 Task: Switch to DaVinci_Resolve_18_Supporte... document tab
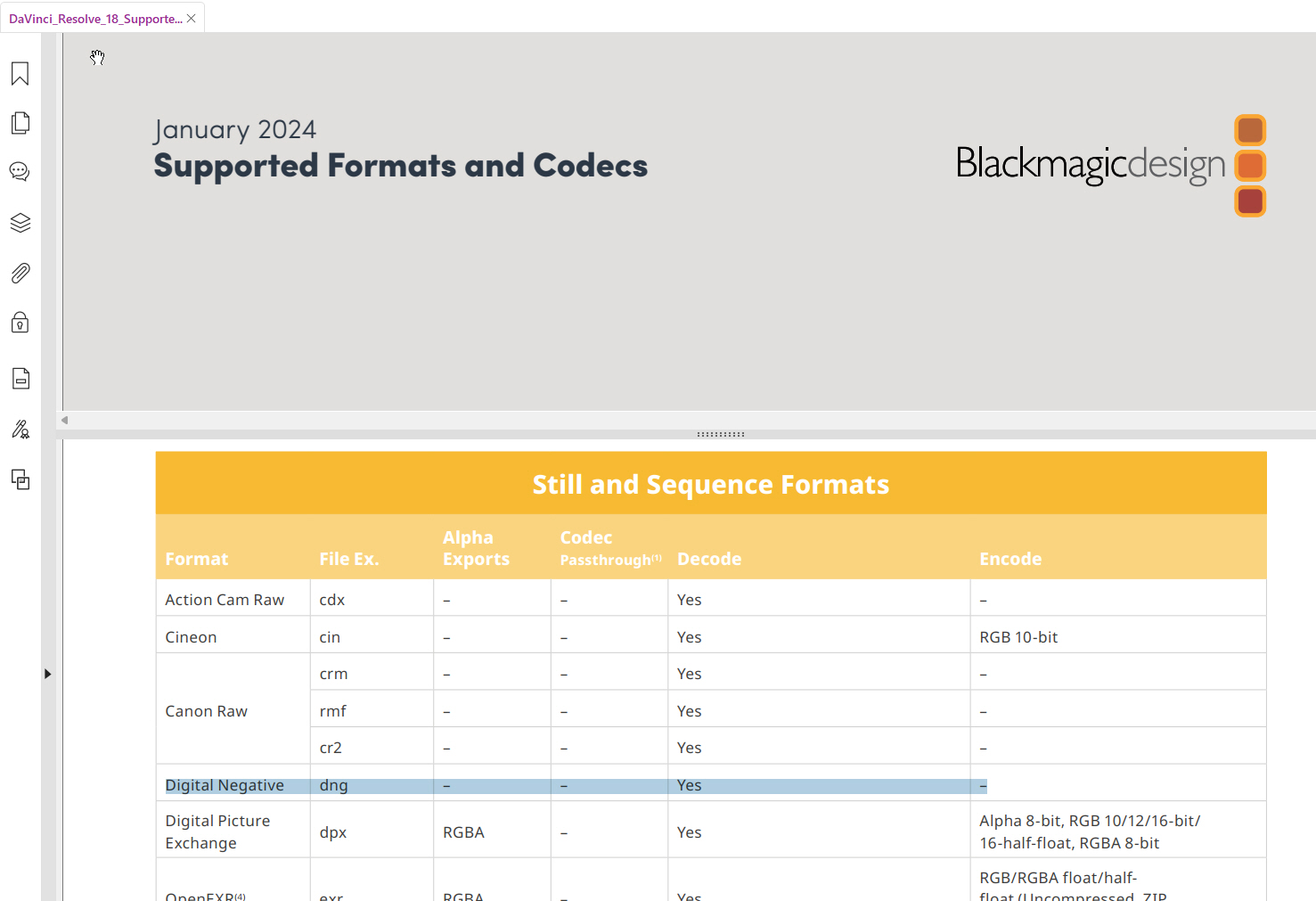pyautogui.click(x=95, y=19)
